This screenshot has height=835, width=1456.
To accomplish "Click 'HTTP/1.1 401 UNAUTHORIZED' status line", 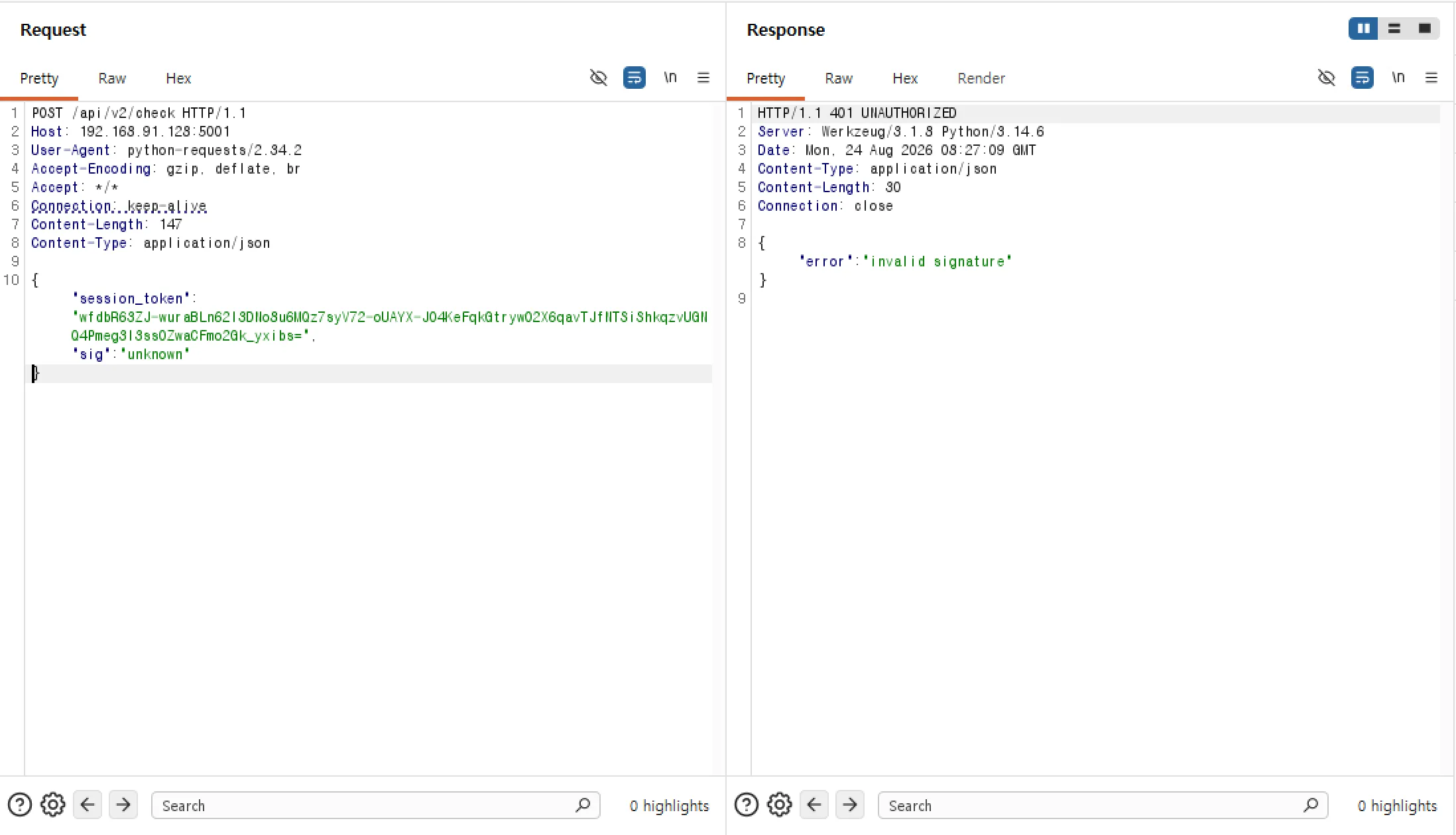I will [x=857, y=113].
